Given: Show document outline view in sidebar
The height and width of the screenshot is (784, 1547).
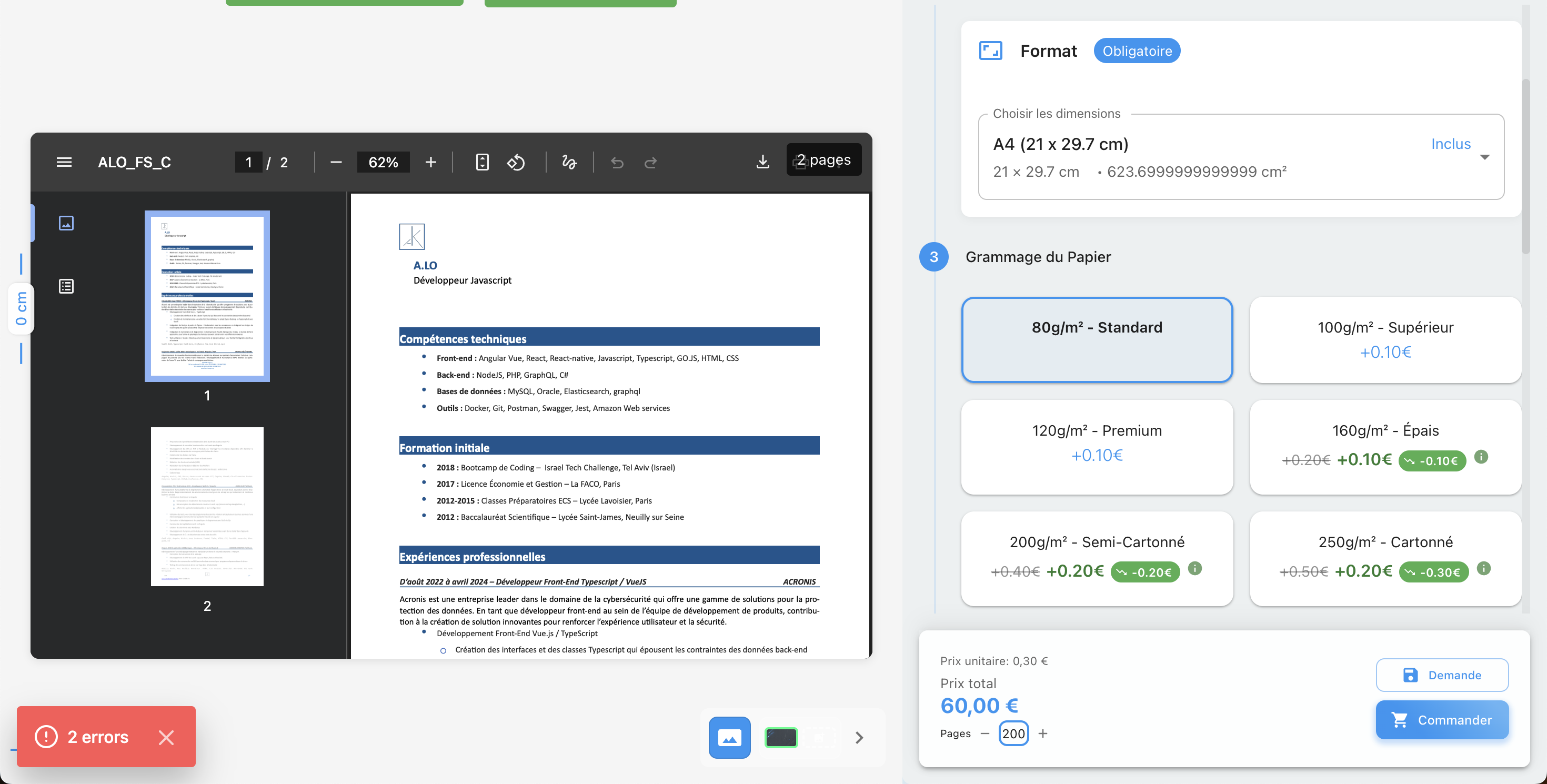Looking at the screenshot, I should tap(66, 286).
